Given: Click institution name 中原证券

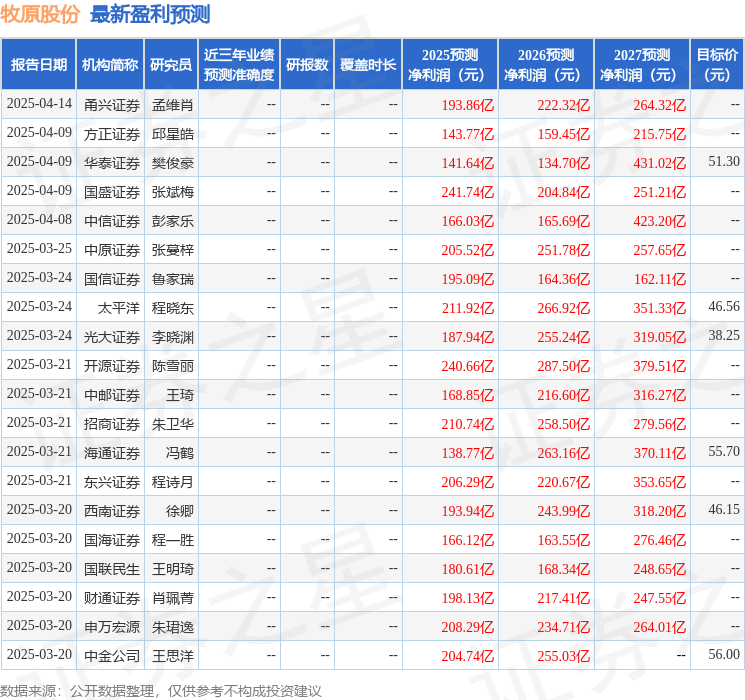Looking at the screenshot, I should pos(112,249).
